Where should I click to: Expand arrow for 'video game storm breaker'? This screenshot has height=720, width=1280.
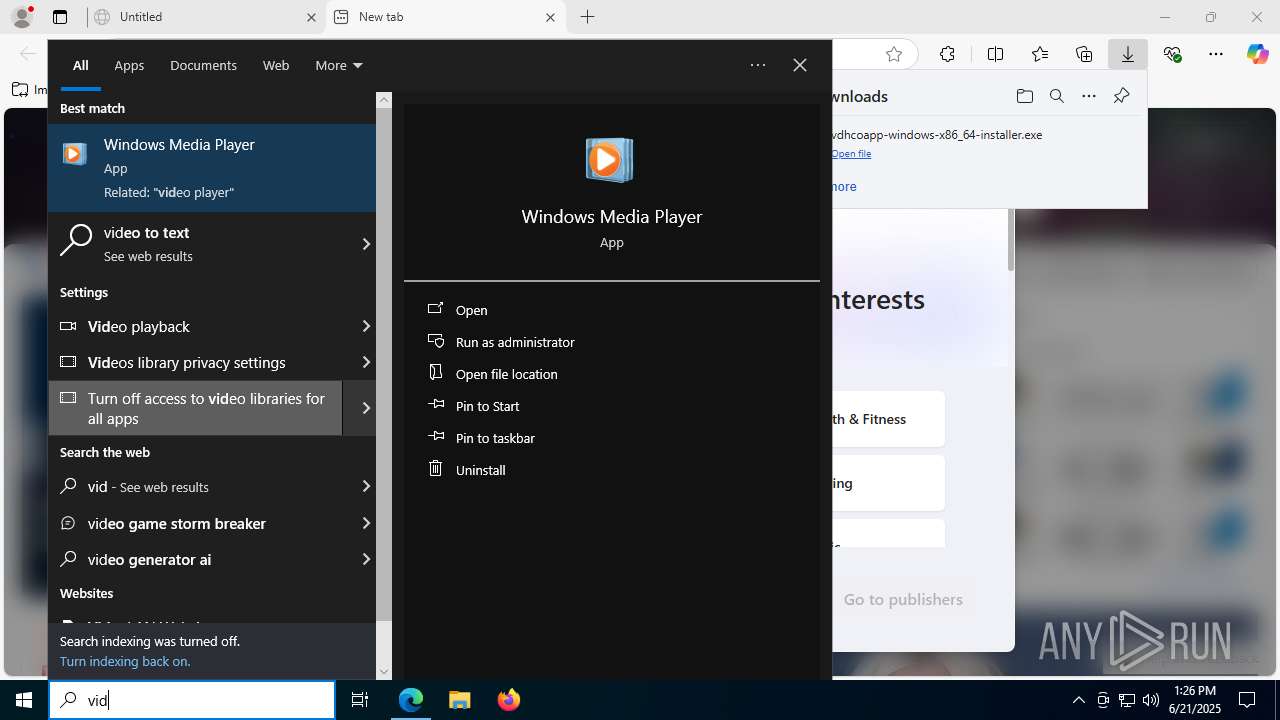click(x=366, y=523)
